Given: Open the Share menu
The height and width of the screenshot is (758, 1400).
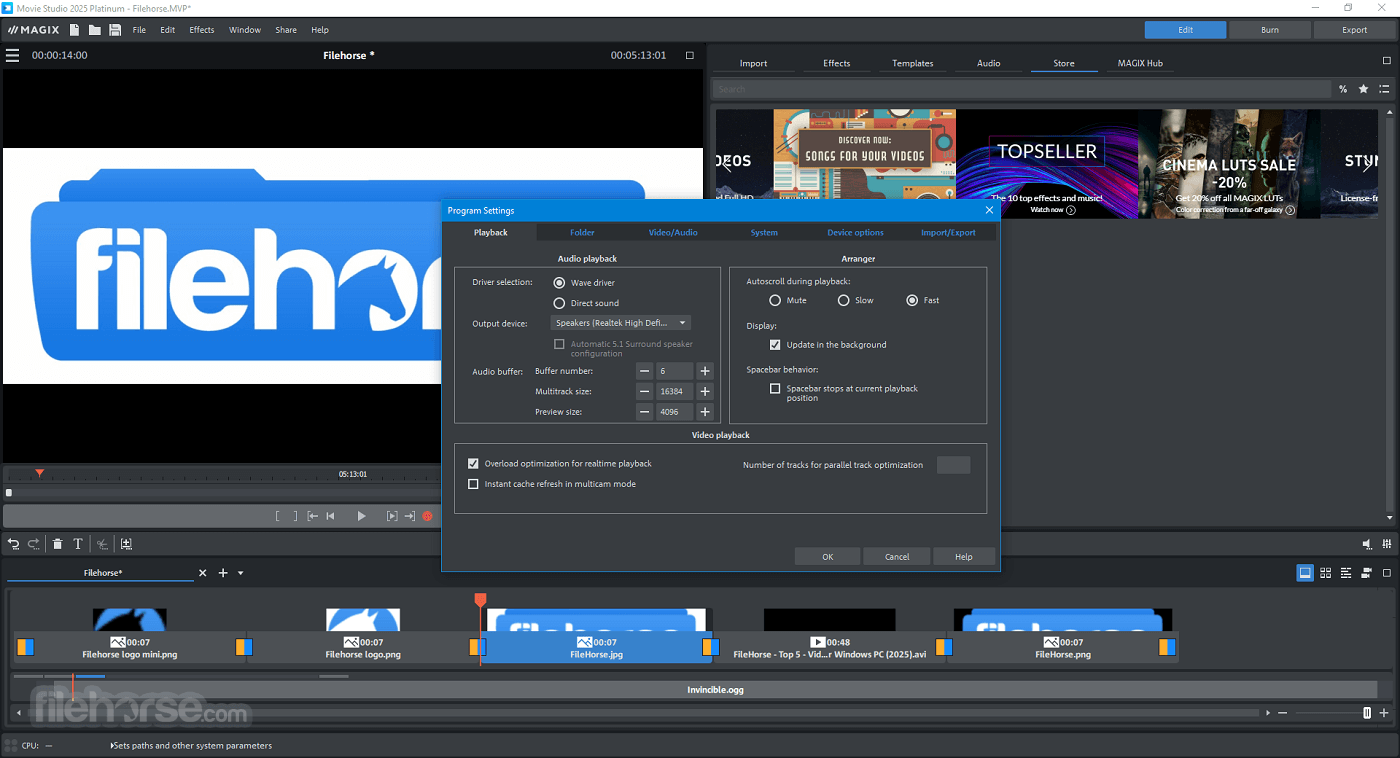Looking at the screenshot, I should coord(286,30).
